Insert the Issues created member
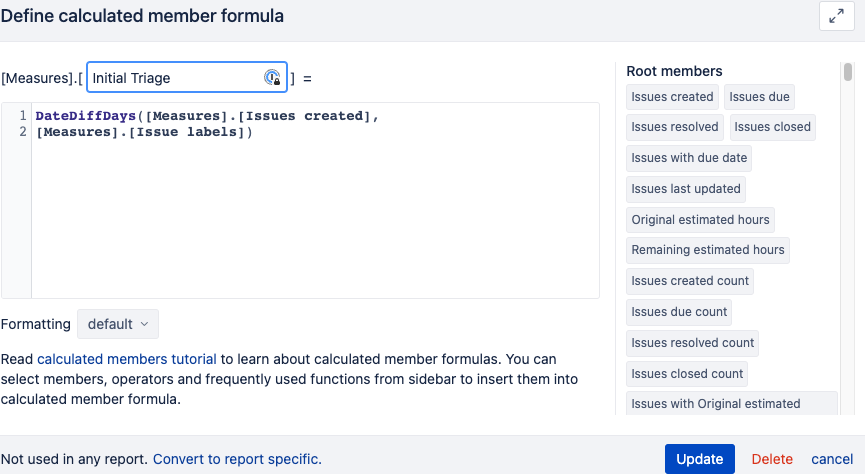Screen dimensions: 865x474 pyautogui.click(x=672, y=97)
